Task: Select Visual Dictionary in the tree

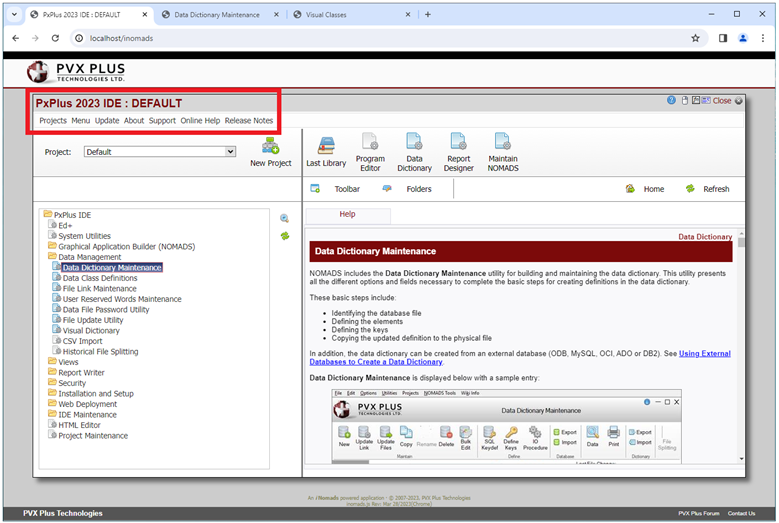Action: click(x=91, y=331)
